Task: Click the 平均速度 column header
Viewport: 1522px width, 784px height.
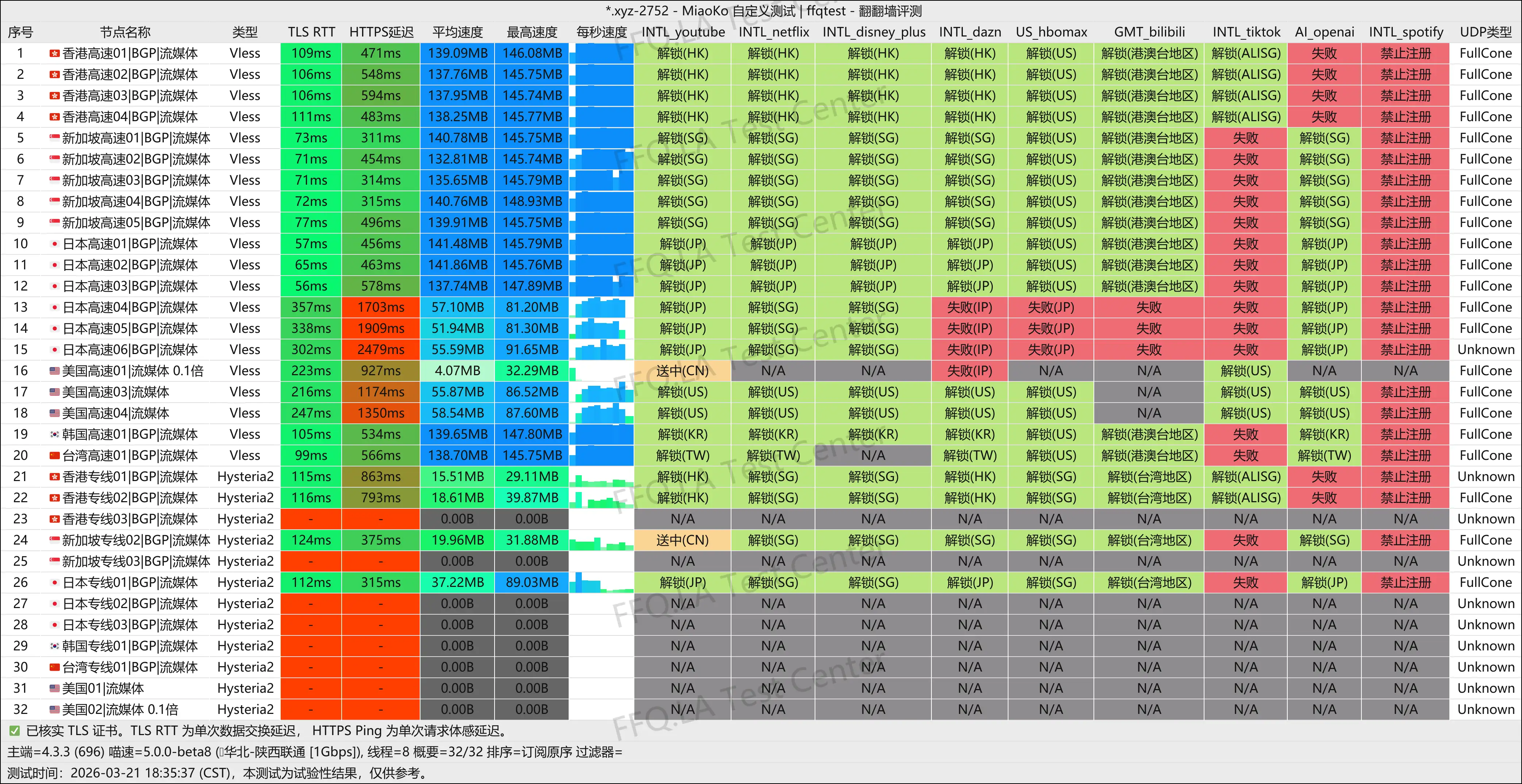Action: click(x=457, y=32)
